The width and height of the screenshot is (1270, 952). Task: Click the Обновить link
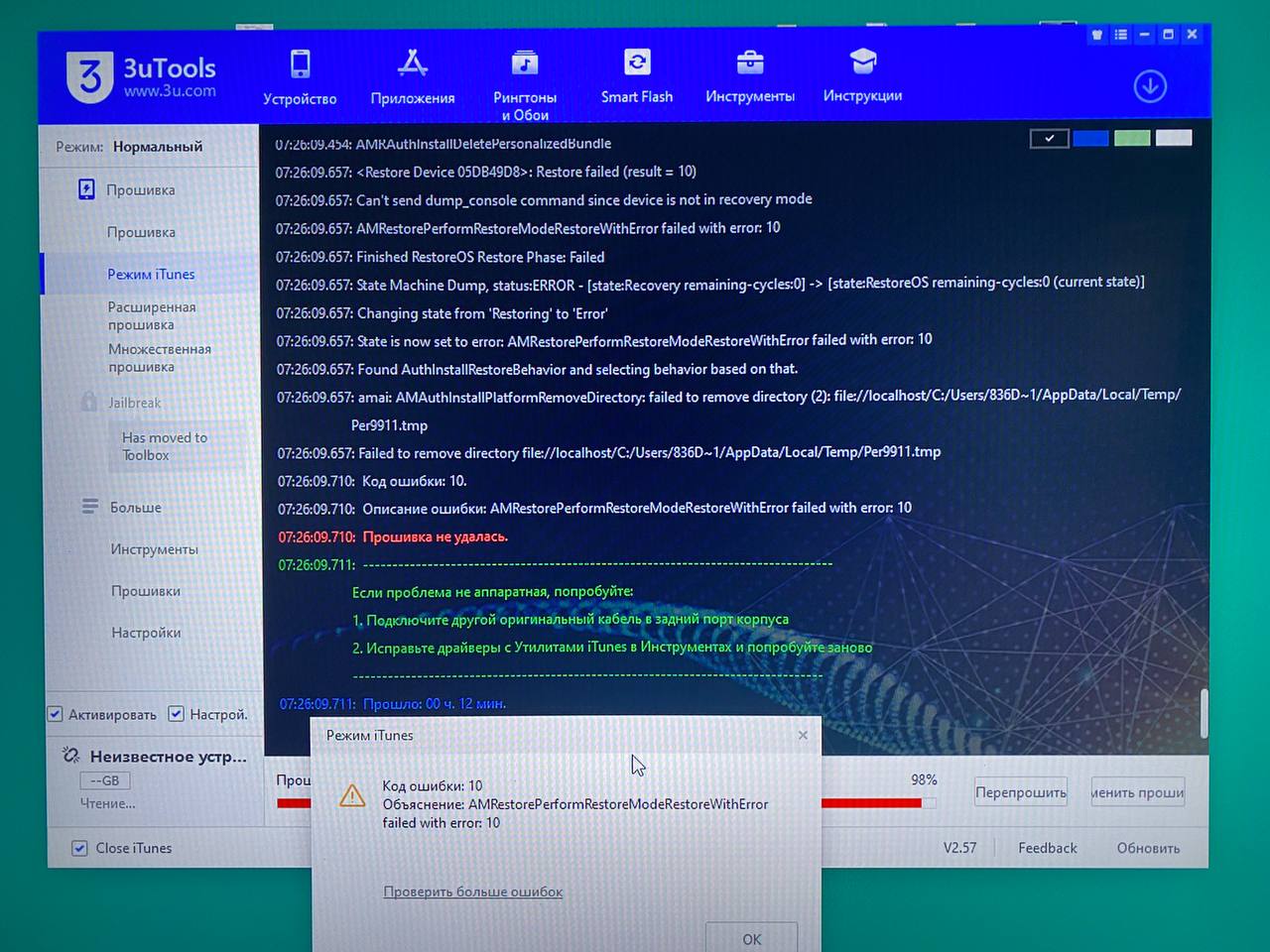pos(1148,848)
